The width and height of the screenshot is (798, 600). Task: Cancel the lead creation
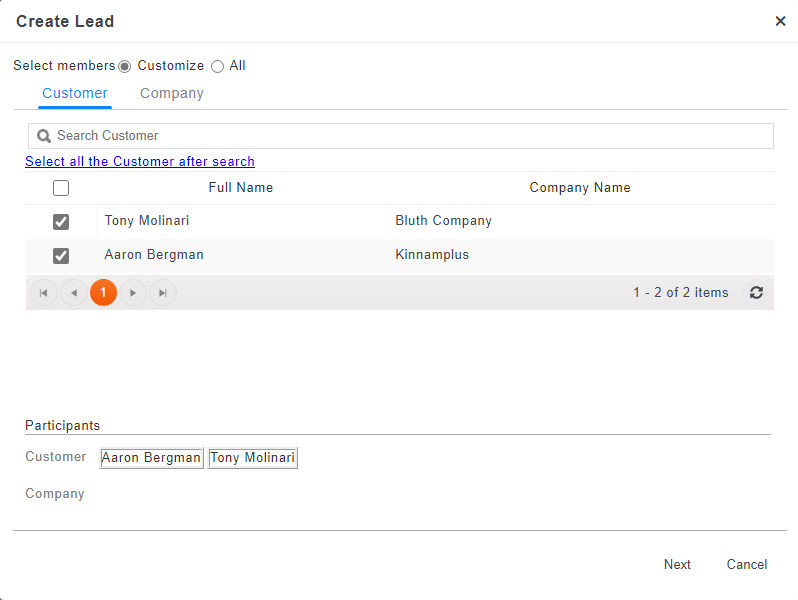point(746,565)
